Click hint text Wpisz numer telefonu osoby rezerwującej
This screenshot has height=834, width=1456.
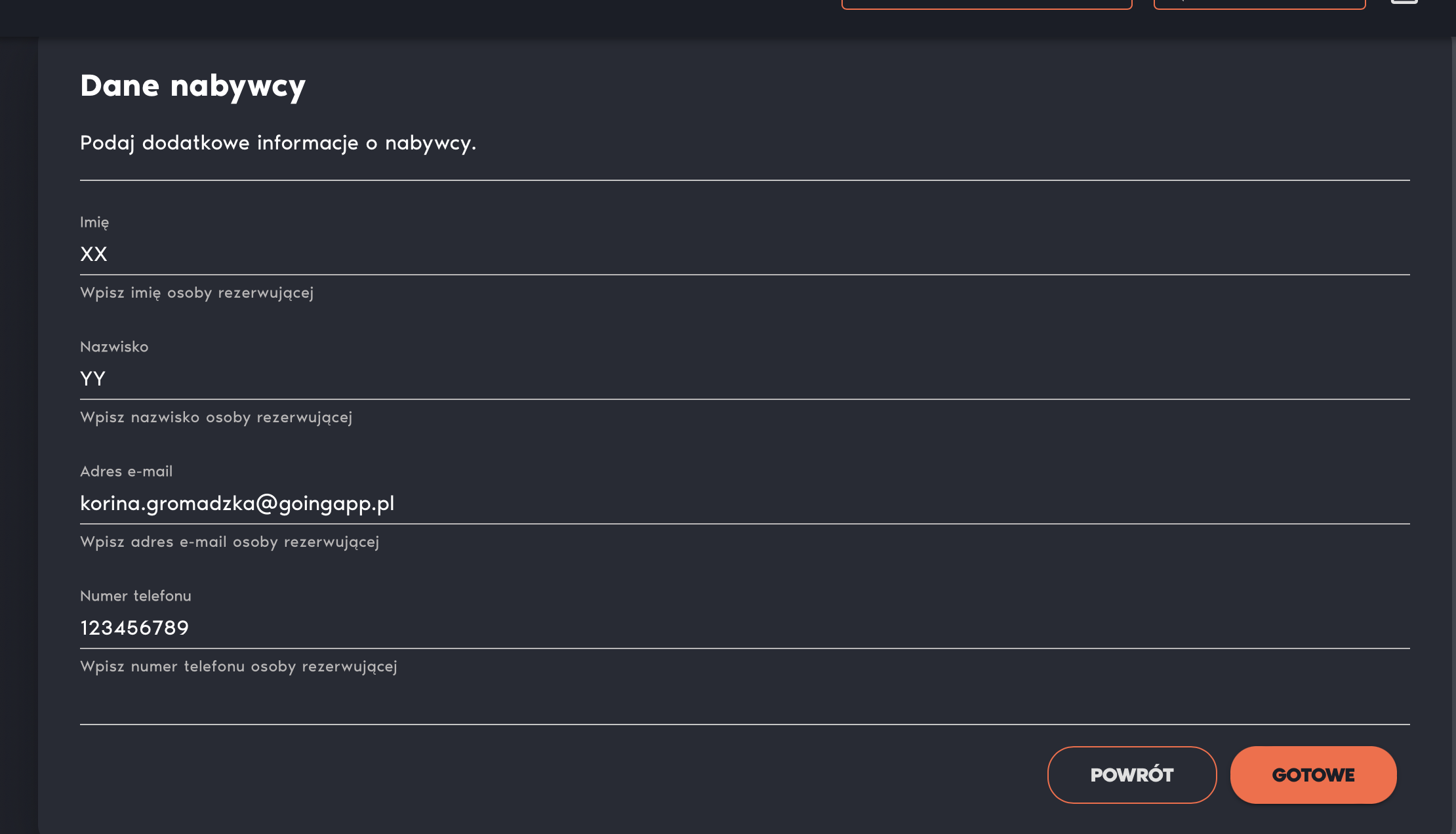click(x=239, y=667)
